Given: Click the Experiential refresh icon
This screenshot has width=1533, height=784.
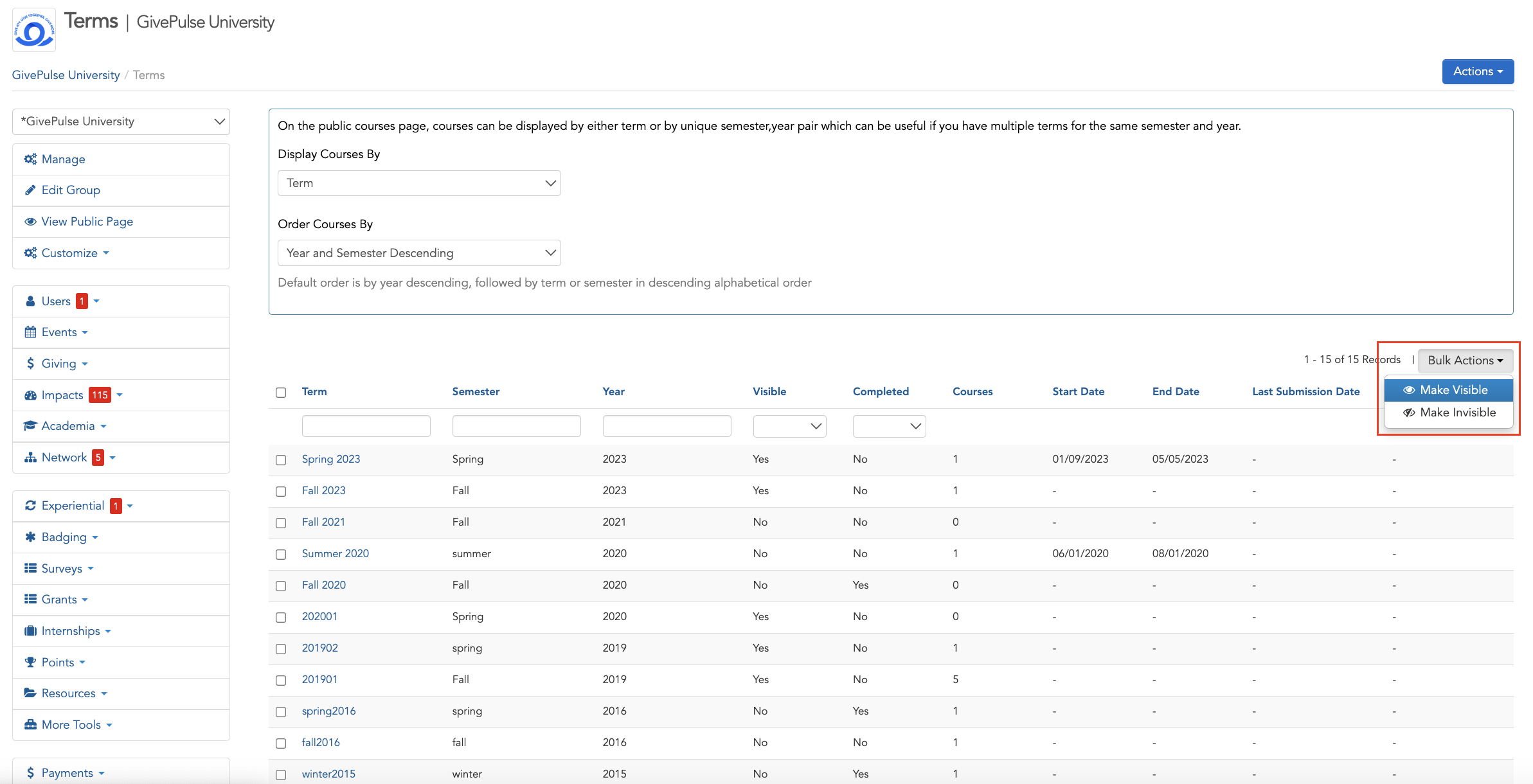Looking at the screenshot, I should pyautogui.click(x=30, y=506).
